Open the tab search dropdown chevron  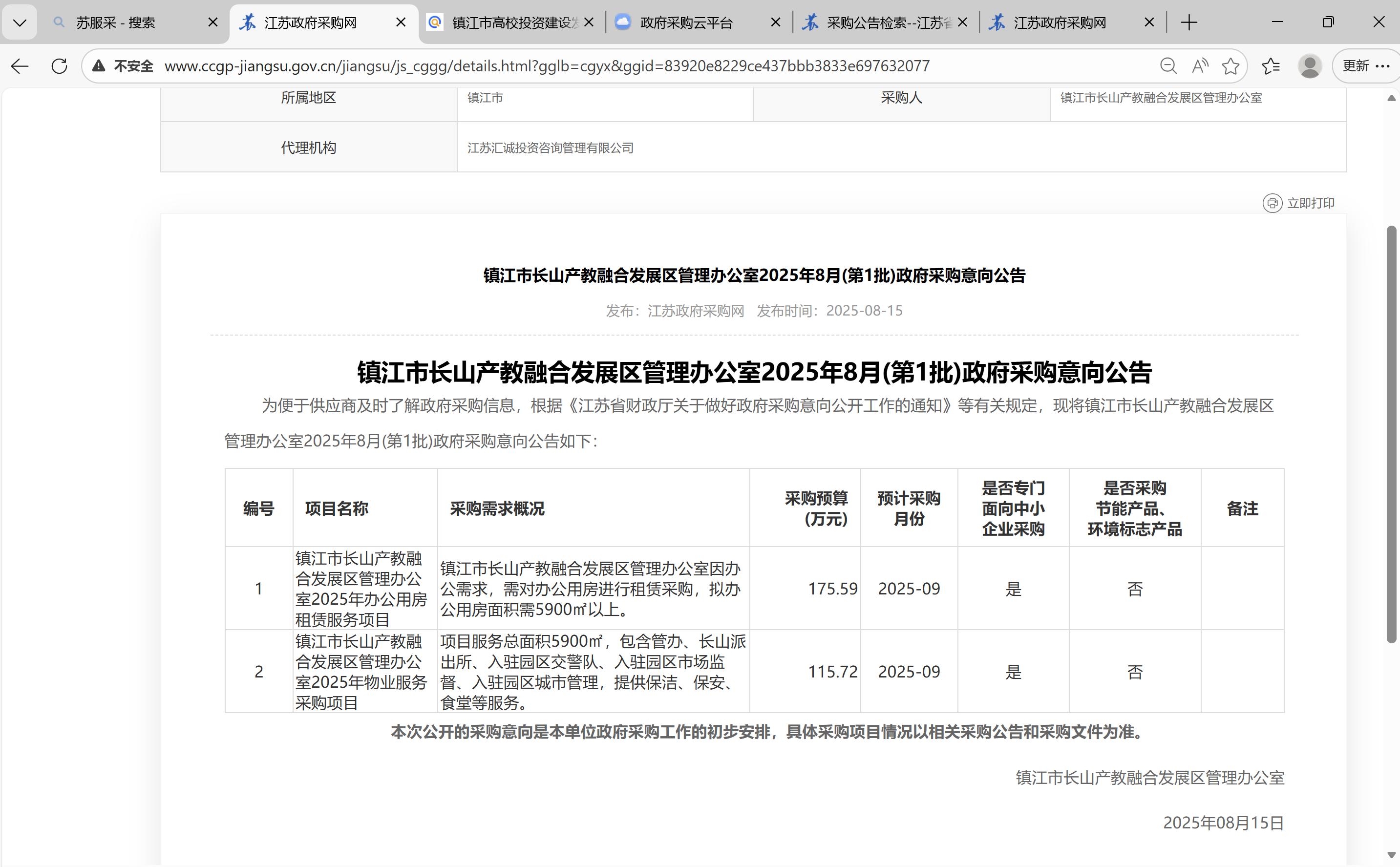pos(20,23)
